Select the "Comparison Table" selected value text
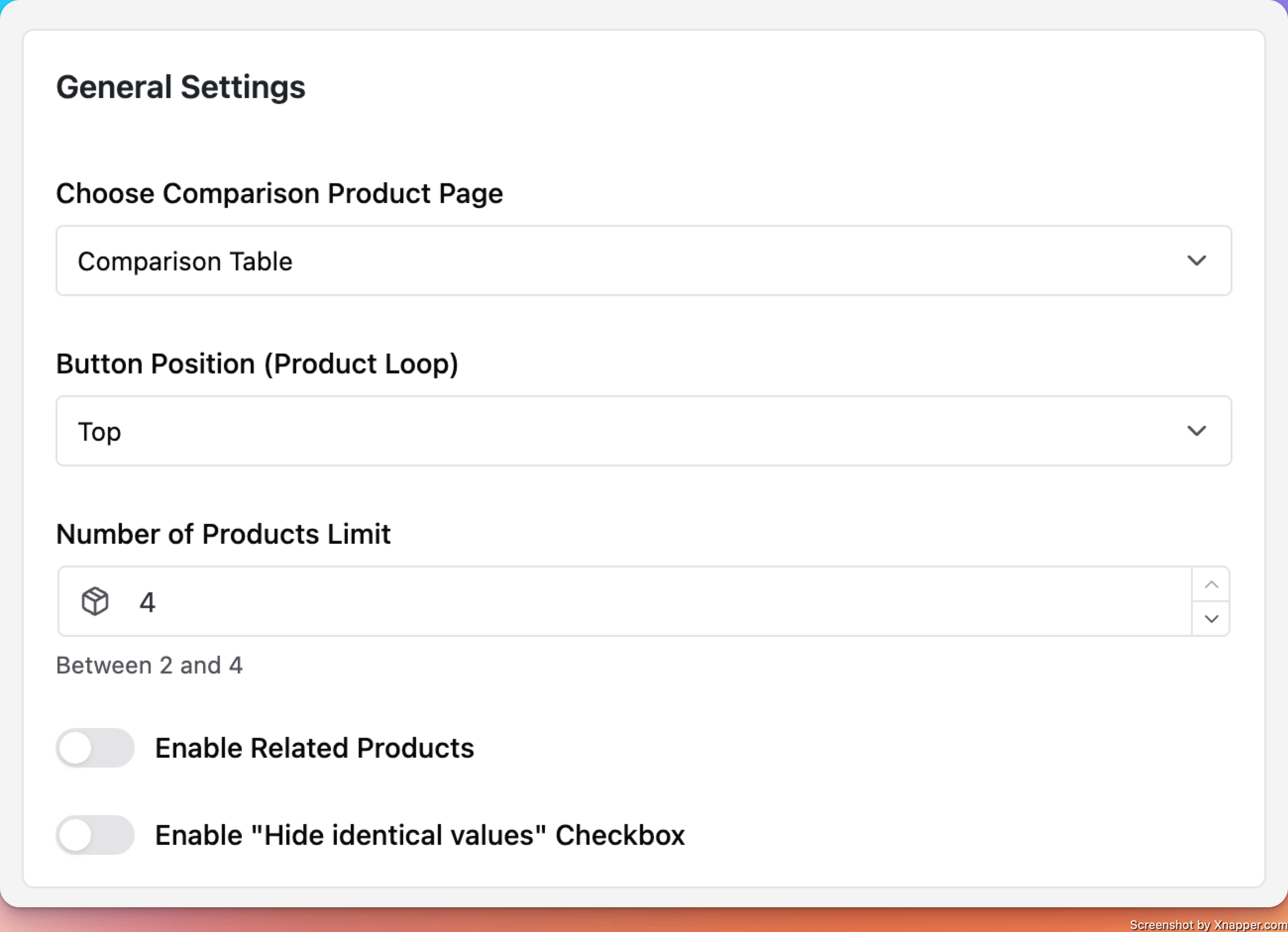Image resolution: width=1288 pixels, height=932 pixels. pos(185,261)
